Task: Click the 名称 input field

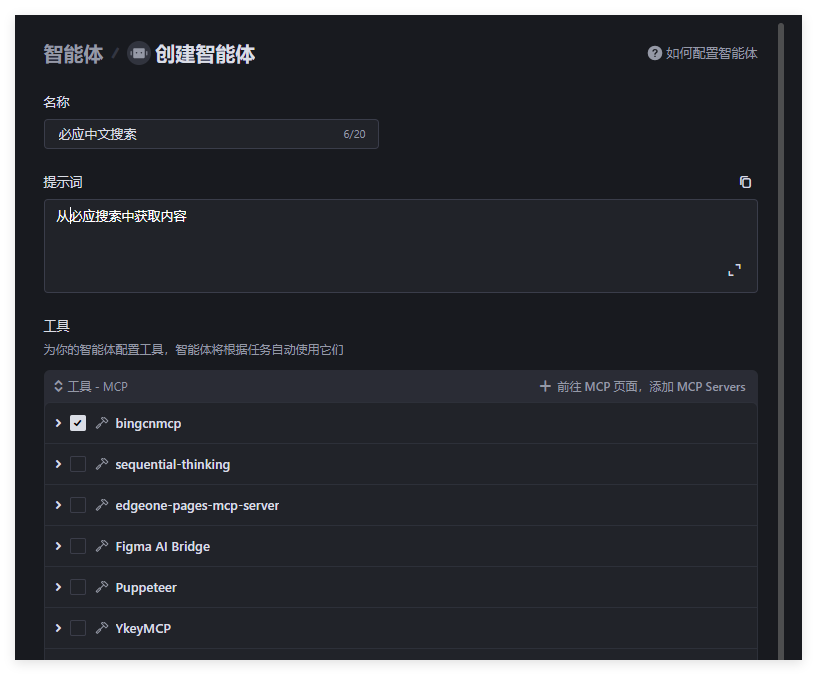Action: (195, 134)
